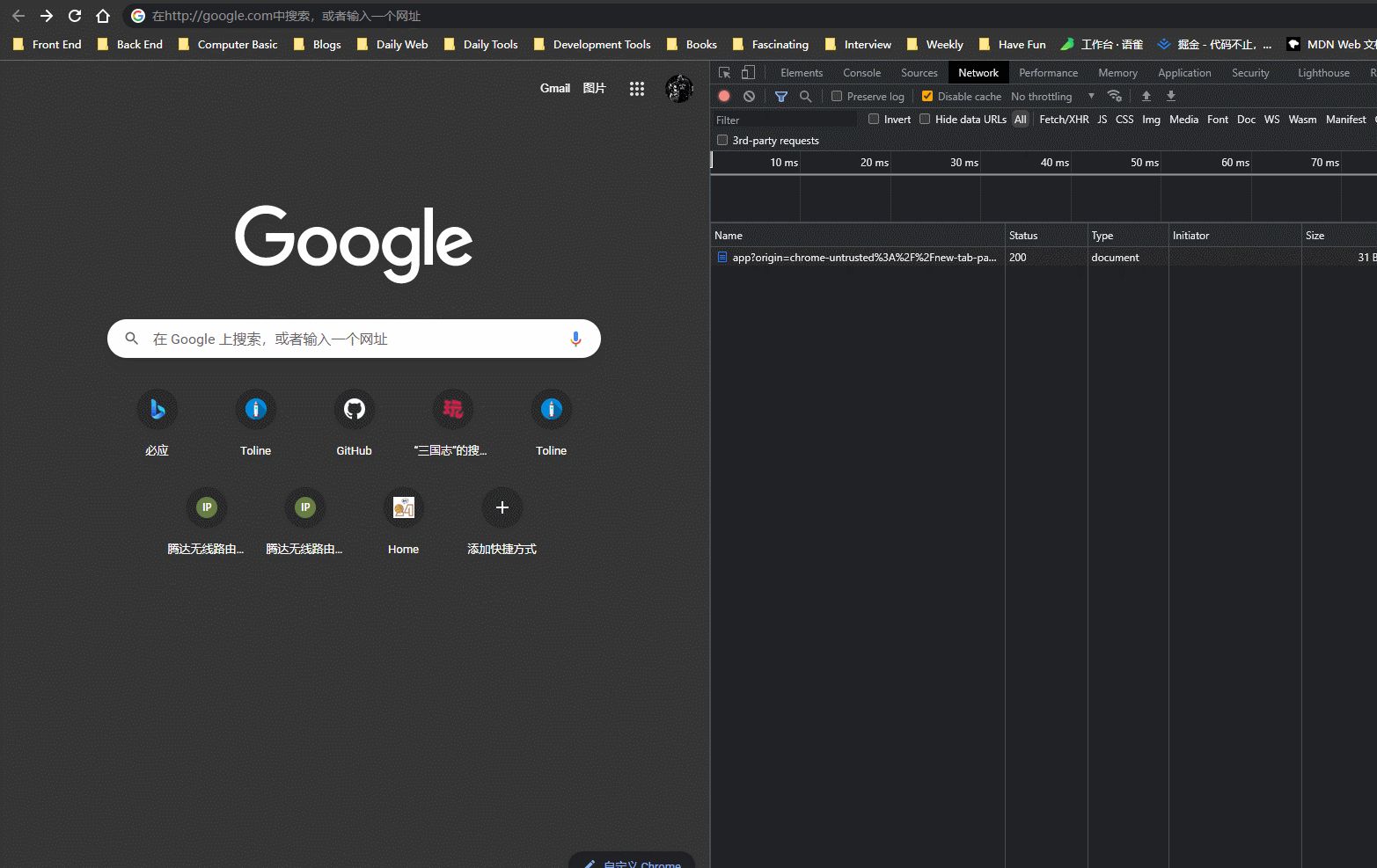Viewport: 1377px width, 868px height.
Task: Stop recording the network log
Action: coord(724,96)
